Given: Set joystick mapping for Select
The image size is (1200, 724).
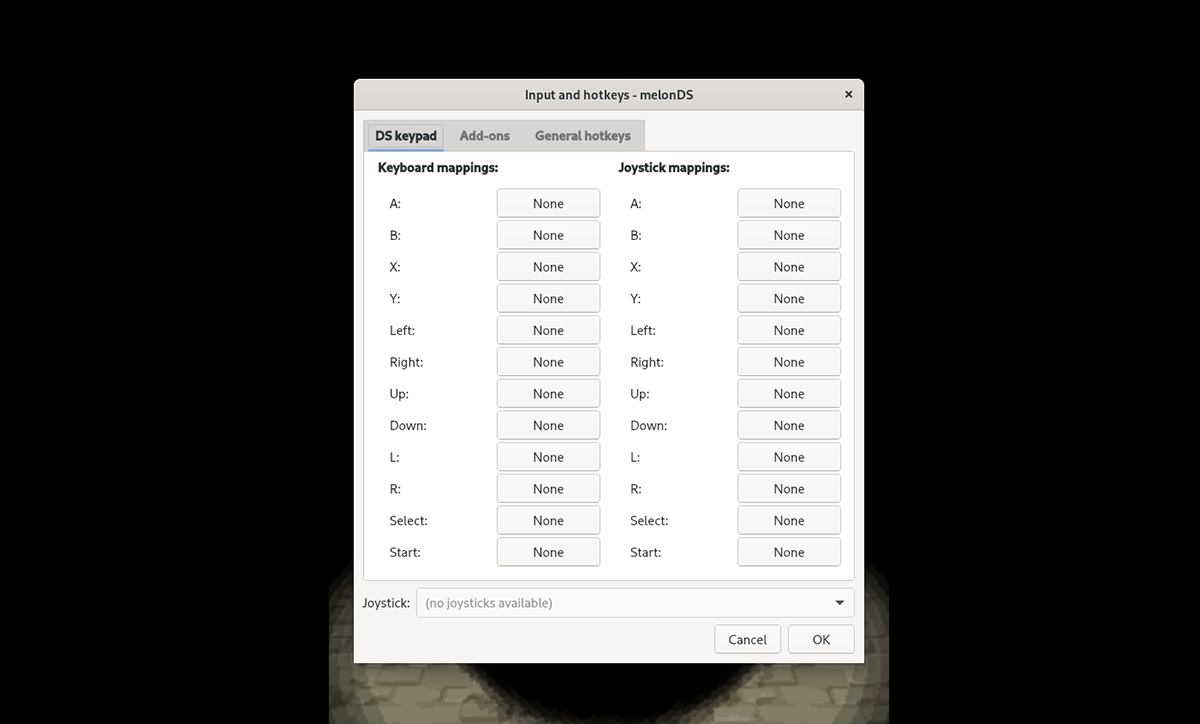Looking at the screenshot, I should click(x=789, y=520).
